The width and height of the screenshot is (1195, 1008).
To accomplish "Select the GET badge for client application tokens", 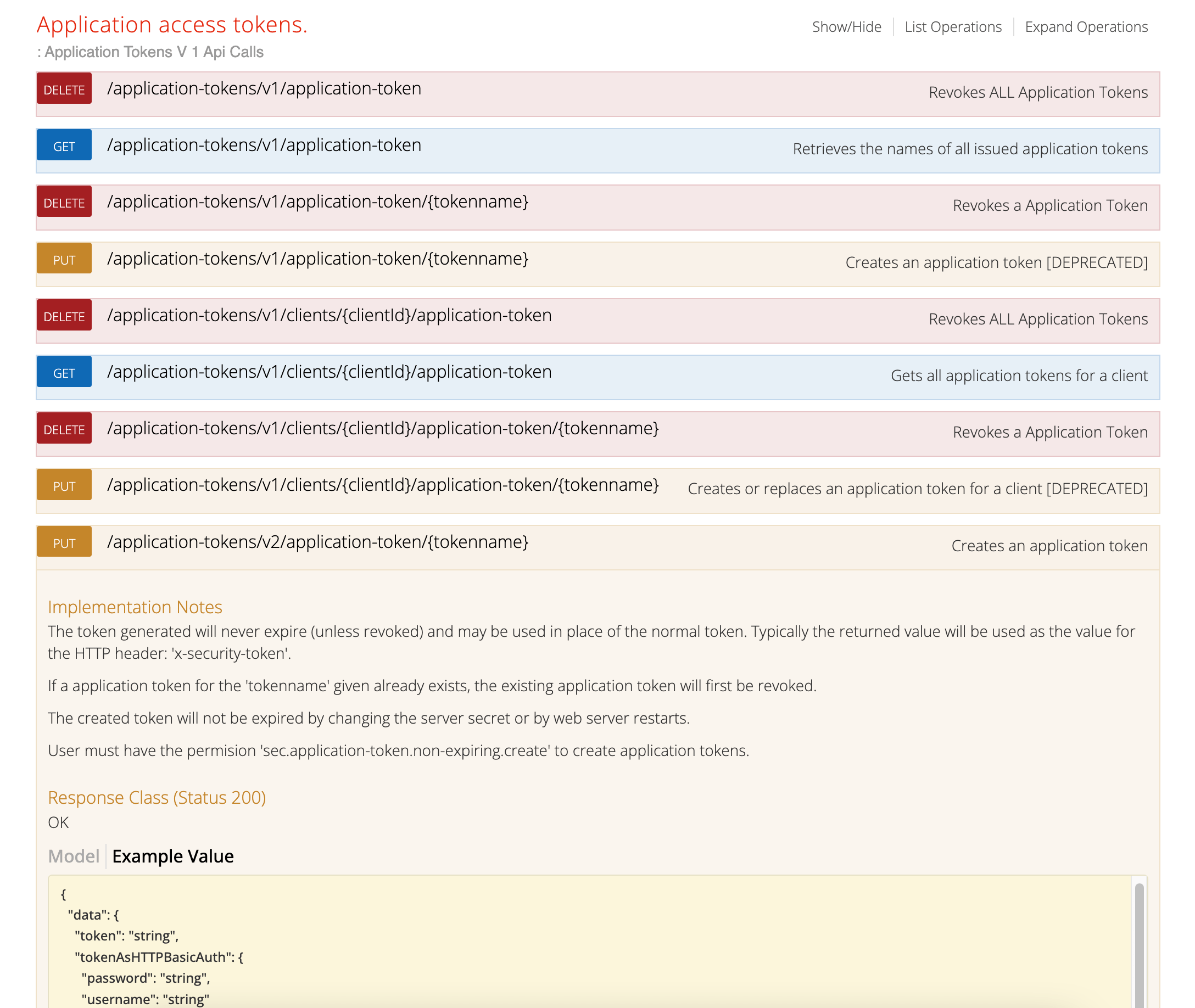I will tap(64, 372).
